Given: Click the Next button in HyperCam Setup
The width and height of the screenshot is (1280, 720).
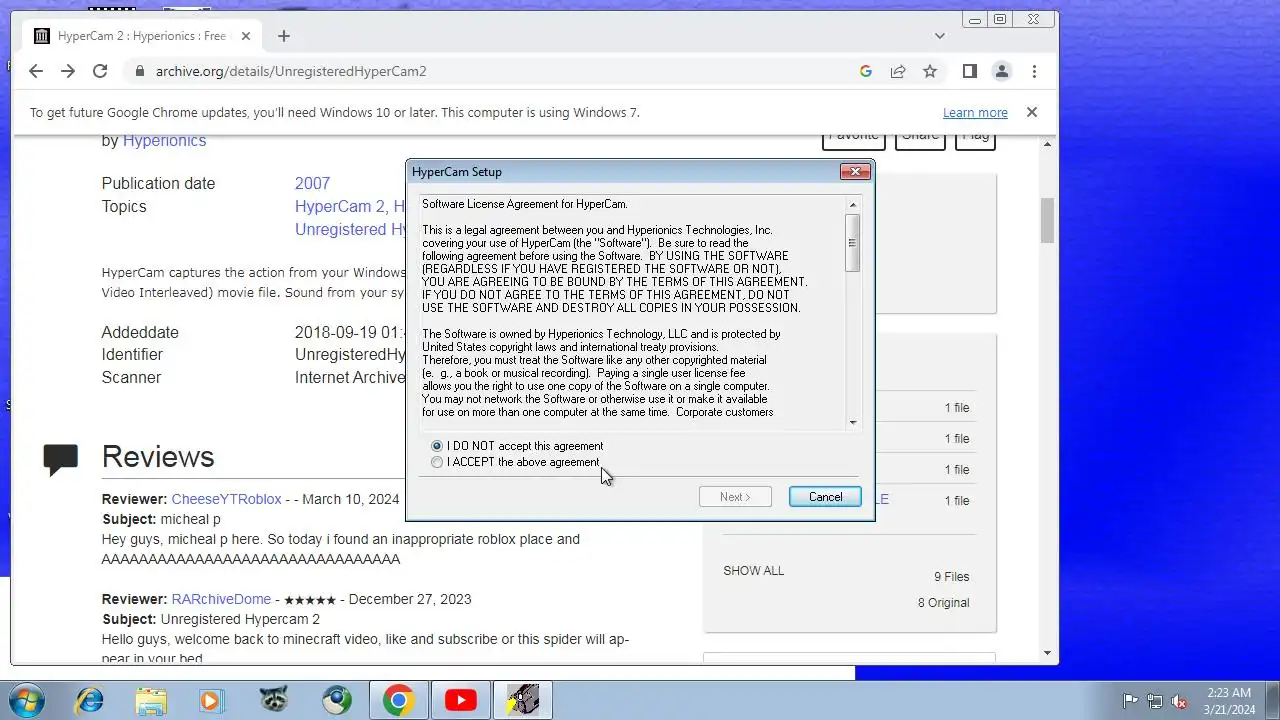Looking at the screenshot, I should [735, 497].
